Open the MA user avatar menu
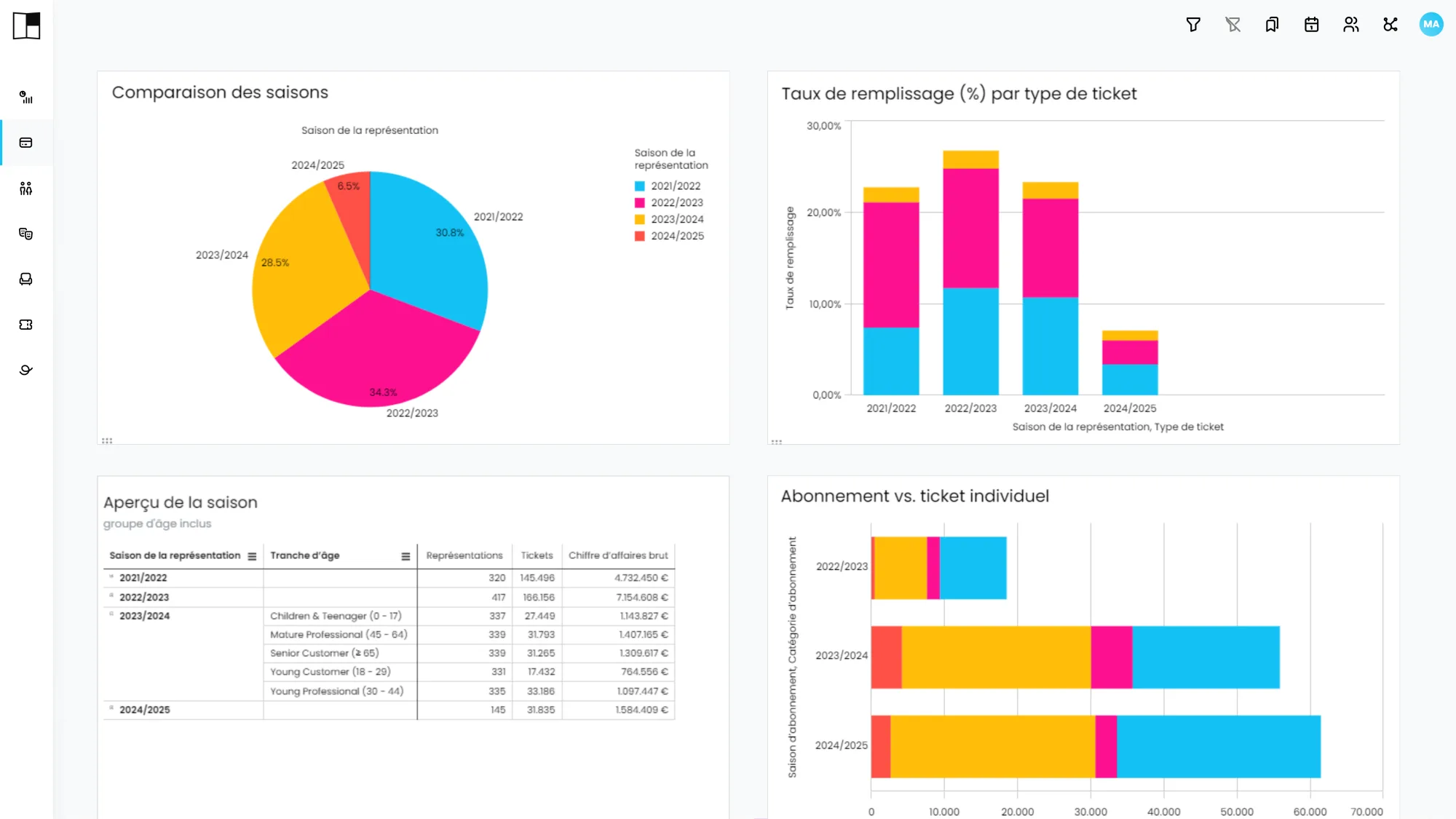 click(1431, 24)
